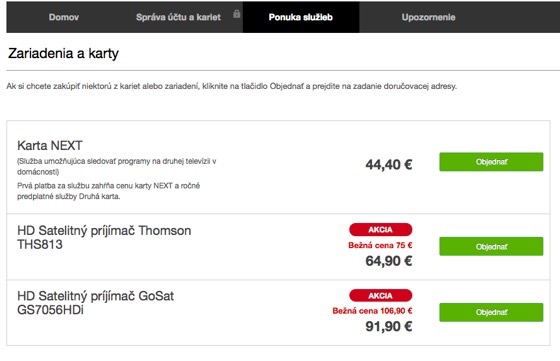Order the GoSat GS7056HDi receiver
Screen dimensions: 560x361
tap(491, 312)
